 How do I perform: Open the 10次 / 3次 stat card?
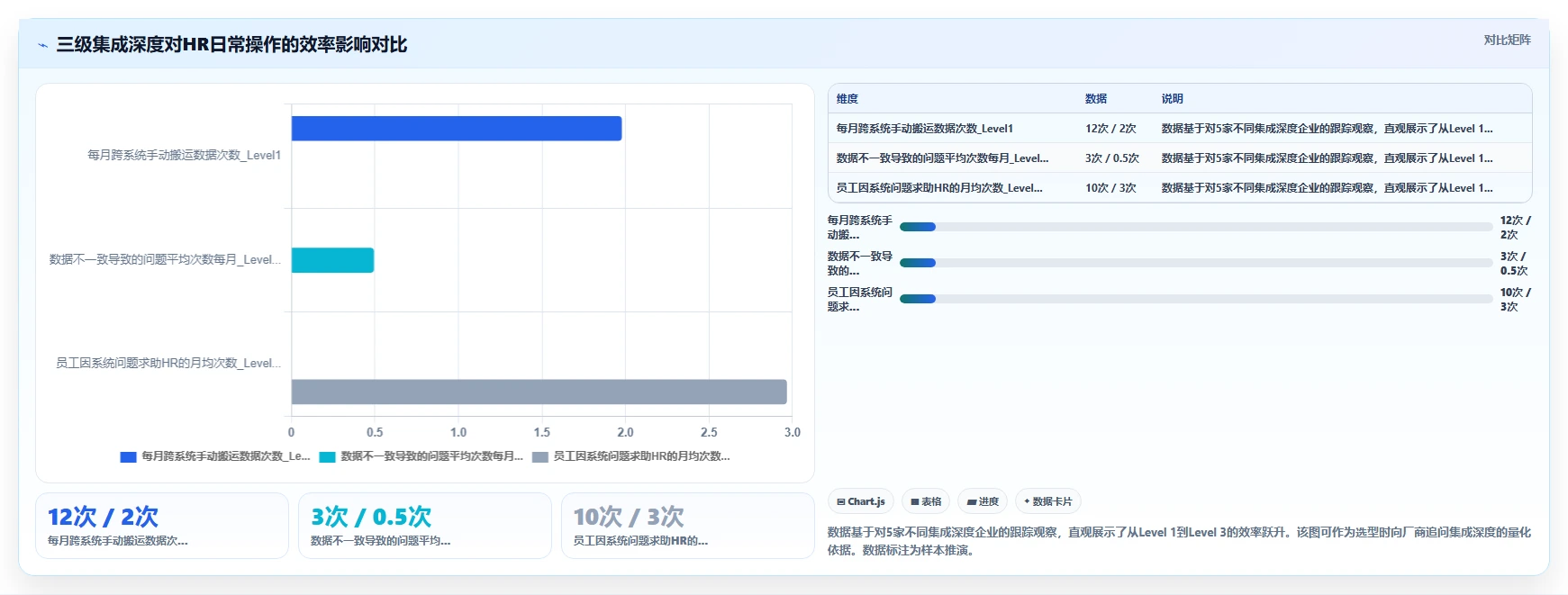click(688, 526)
